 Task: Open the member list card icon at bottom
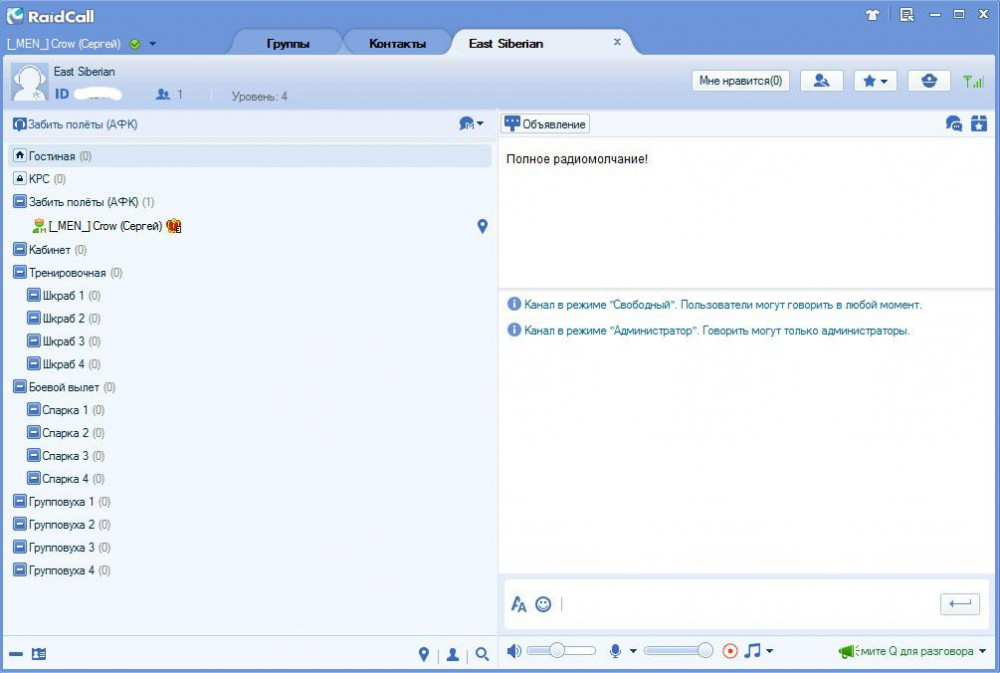click(x=39, y=654)
